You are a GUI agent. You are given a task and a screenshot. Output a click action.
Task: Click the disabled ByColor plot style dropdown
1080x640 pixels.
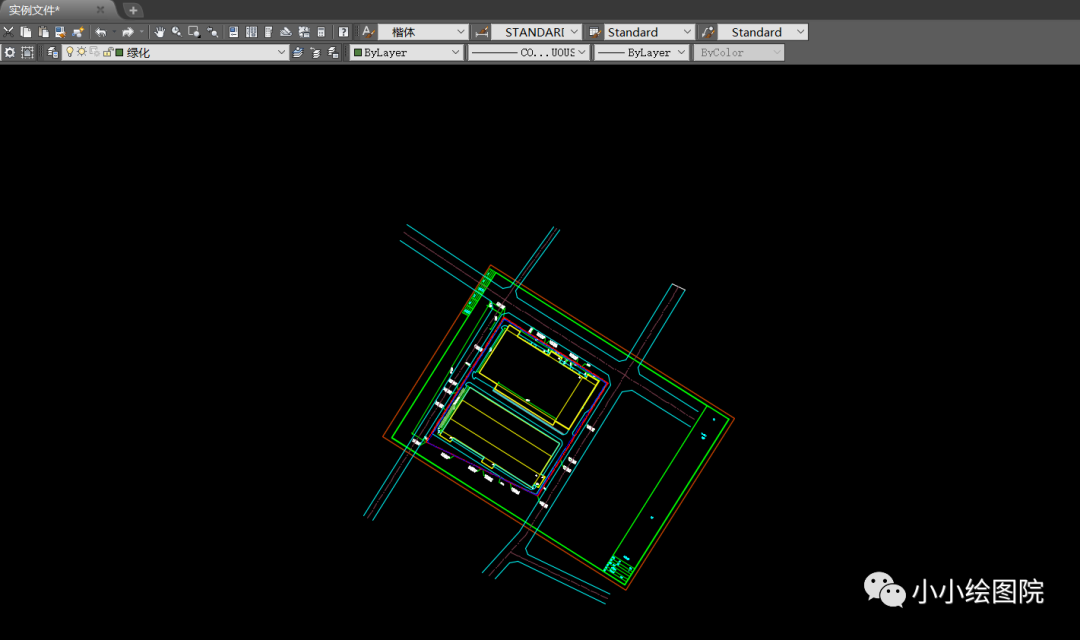click(739, 52)
